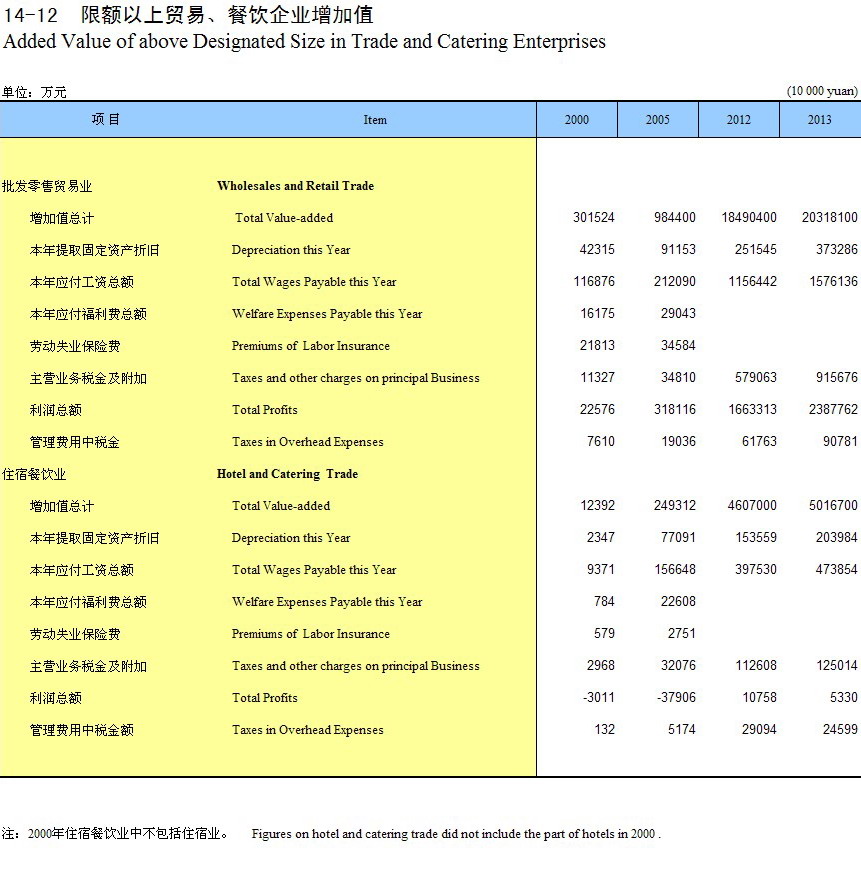This screenshot has height=873, width=861.
Task: Click value 249312
Action: click(674, 505)
